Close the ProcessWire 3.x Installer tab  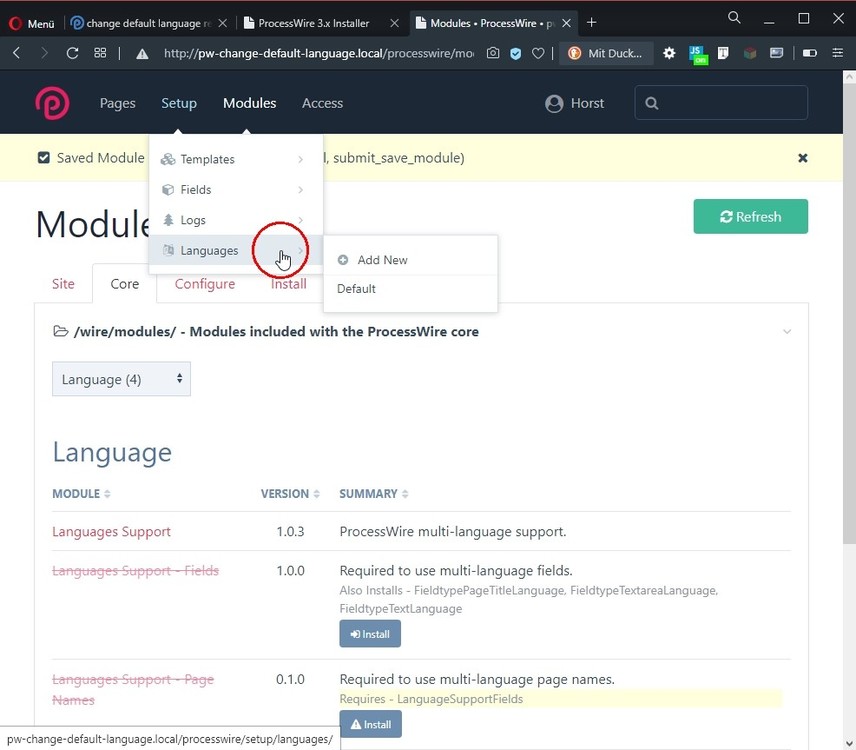[394, 23]
